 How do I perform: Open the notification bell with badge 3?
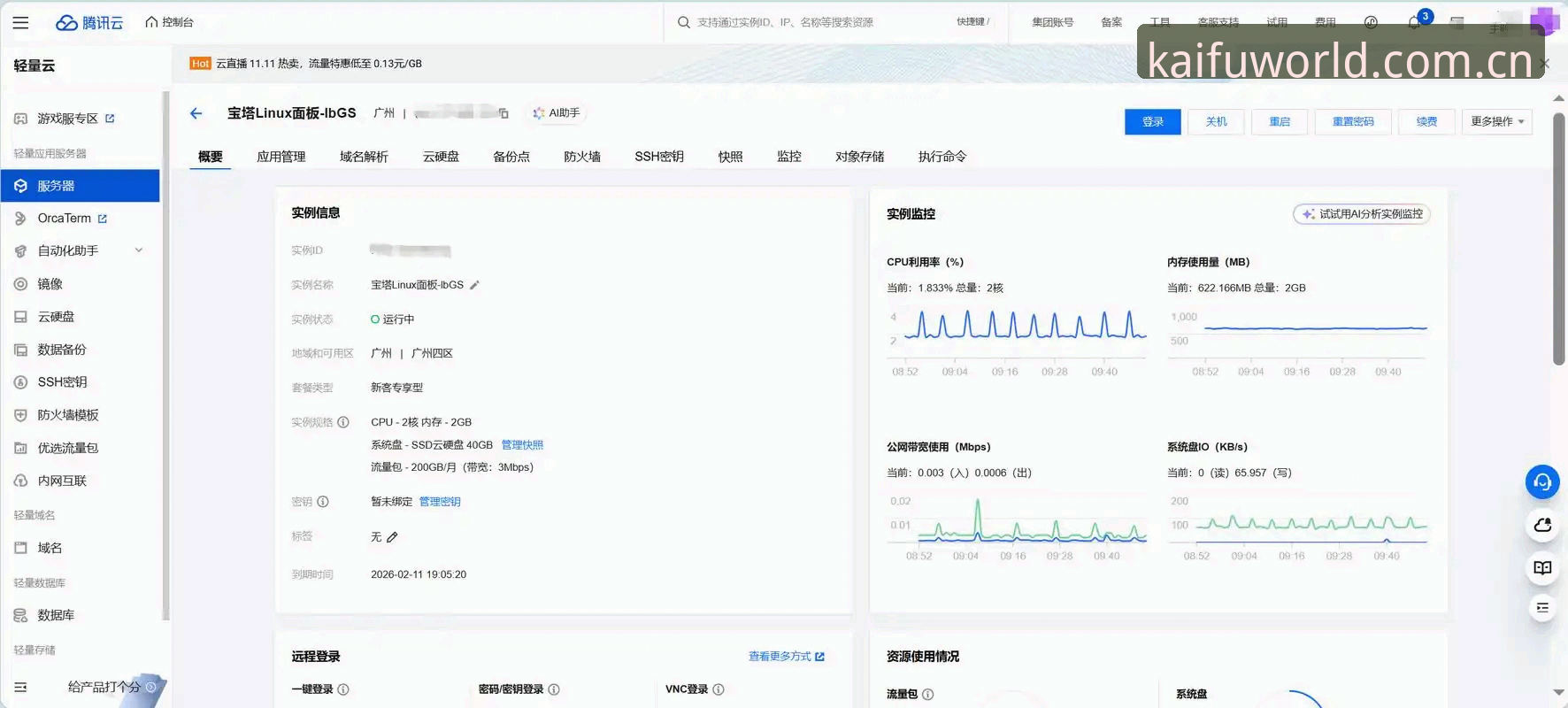(1416, 22)
